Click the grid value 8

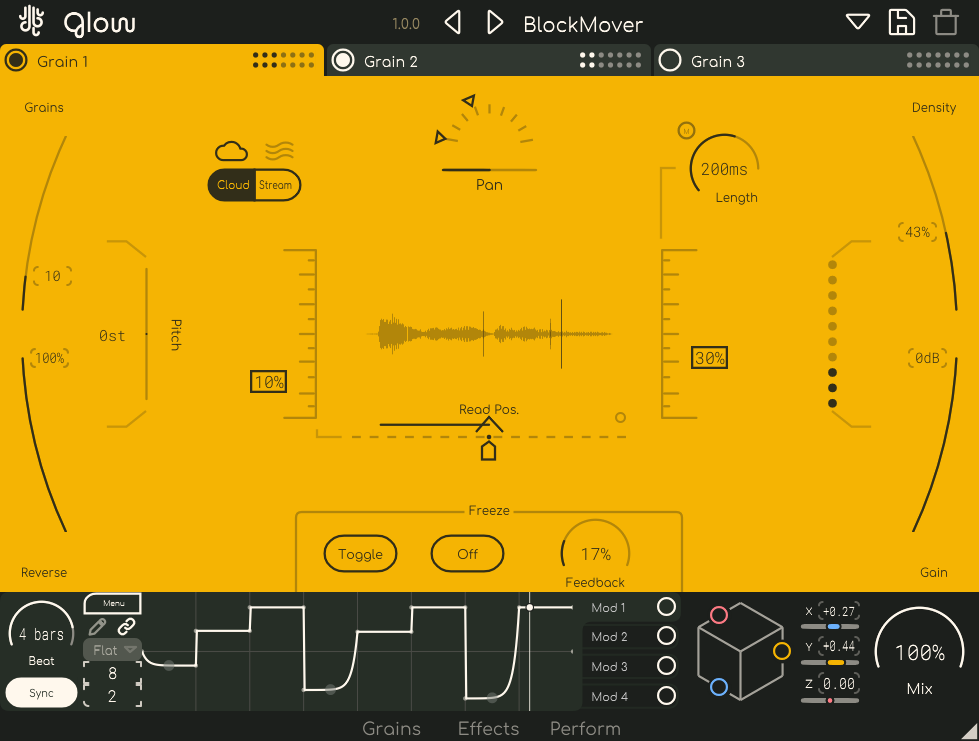click(112, 674)
